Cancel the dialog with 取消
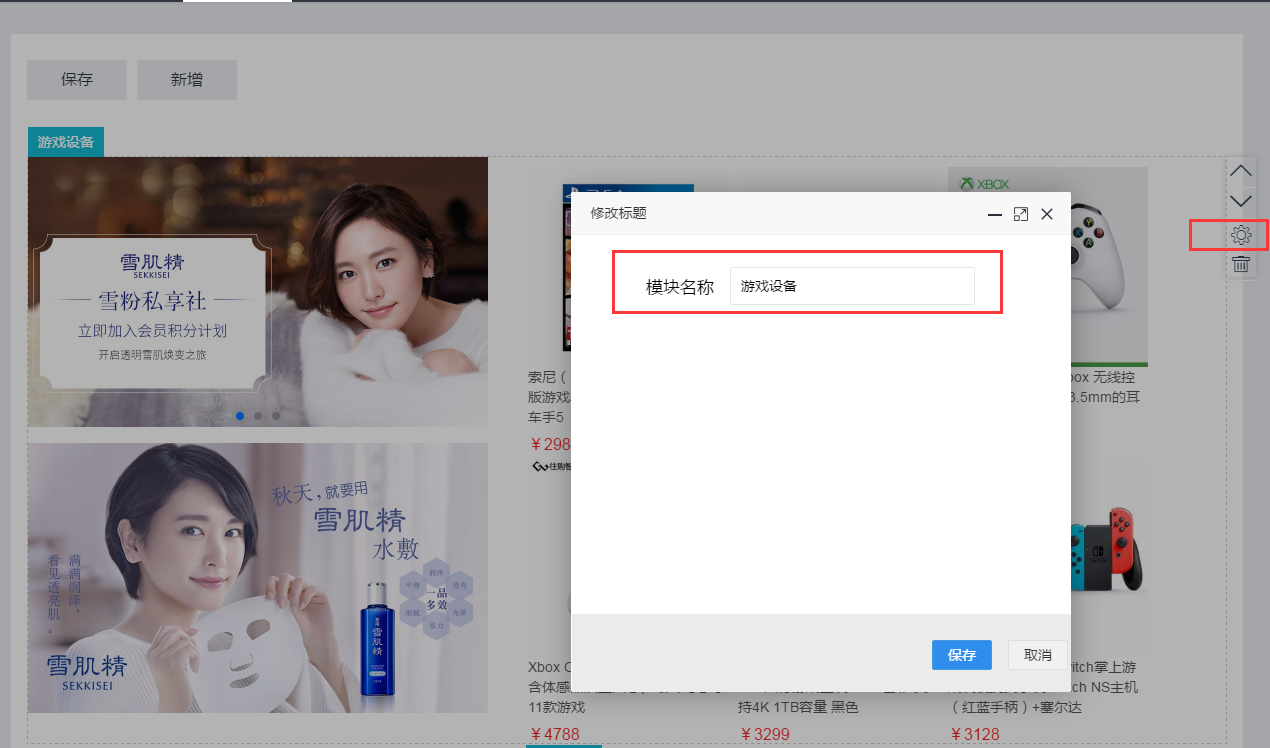Image resolution: width=1270 pixels, height=748 pixels. coord(1038,655)
